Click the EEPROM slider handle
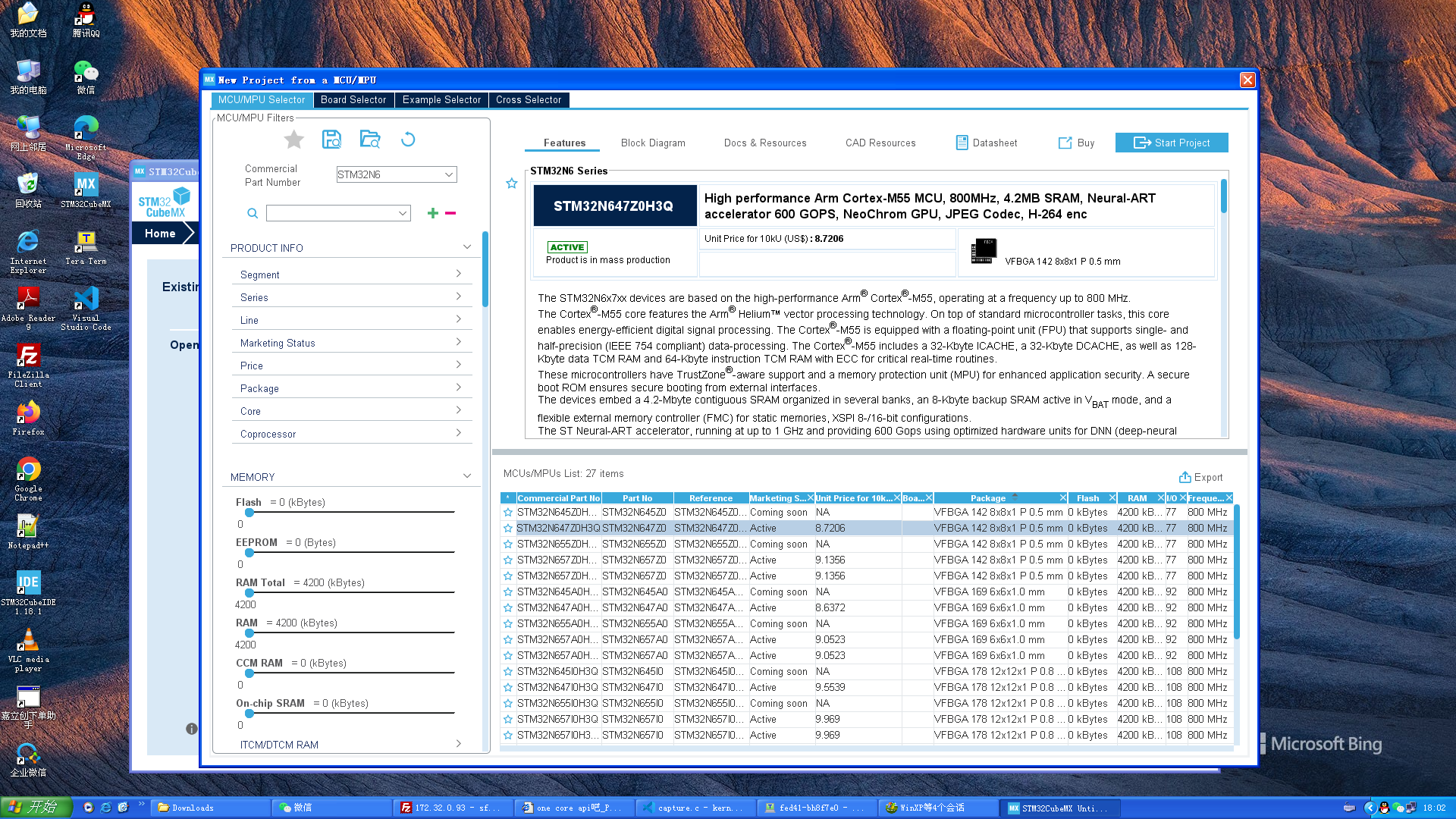 [249, 553]
